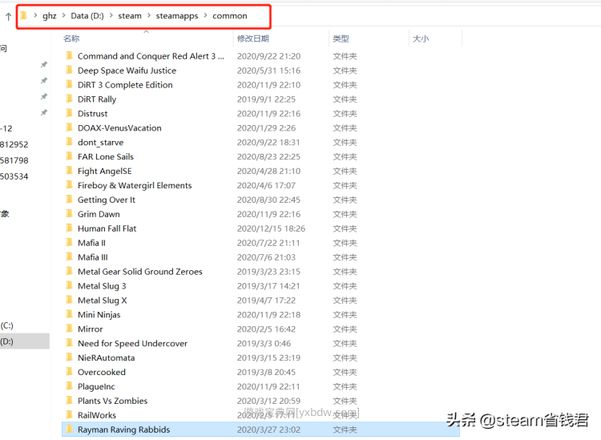Open ghz breadcrumb in address bar
The width and height of the screenshot is (601, 440).
click(x=49, y=16)
